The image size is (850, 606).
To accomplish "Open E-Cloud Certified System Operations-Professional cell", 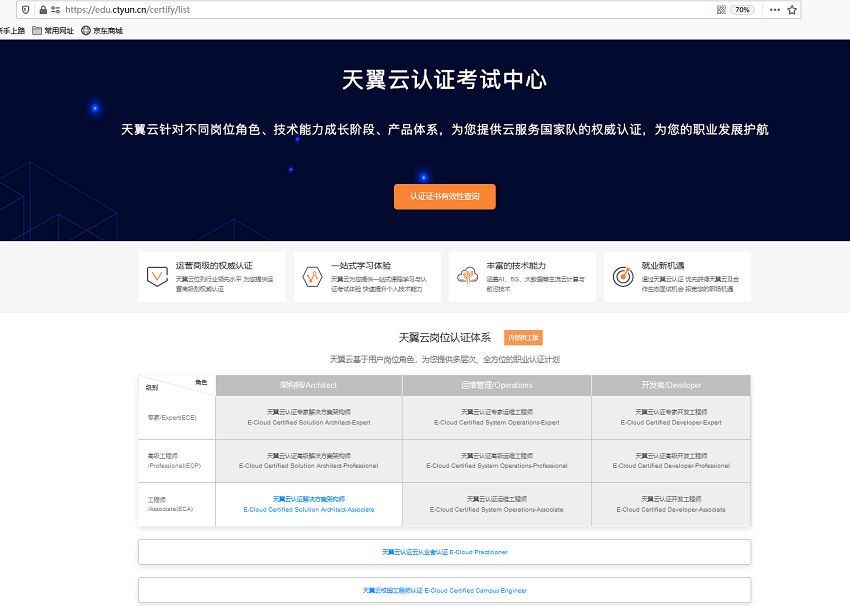I will pos(497,461).
